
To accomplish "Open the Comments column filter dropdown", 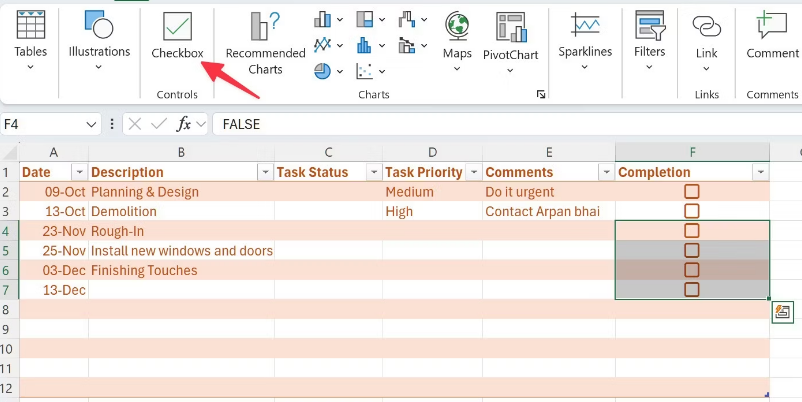I will (607, 172).
